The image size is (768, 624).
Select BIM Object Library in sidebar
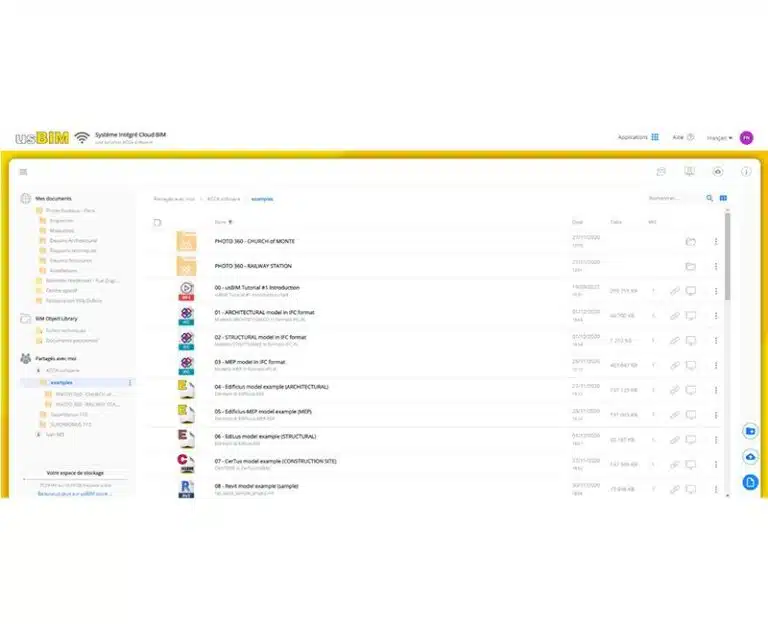[56, 318]
